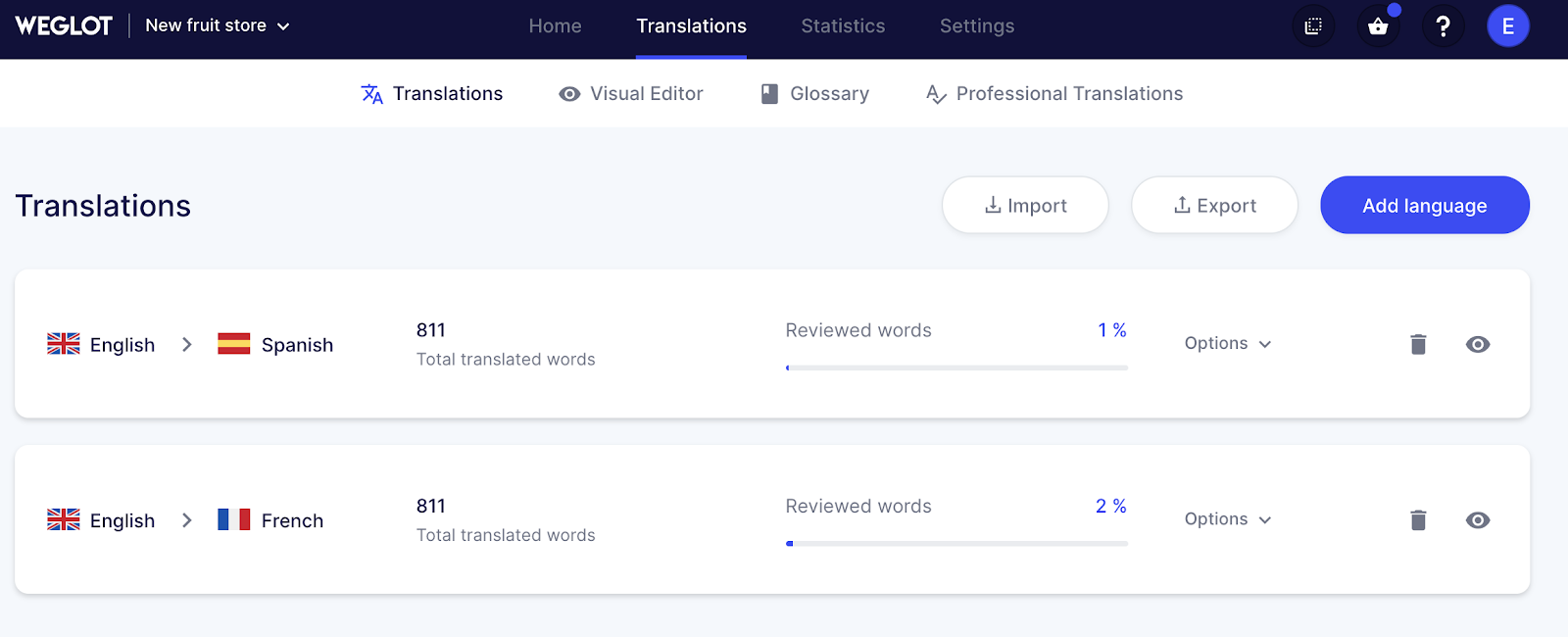The image size is (1568, 637).
Task: Click the Export button
Action: click(1214, 206)
